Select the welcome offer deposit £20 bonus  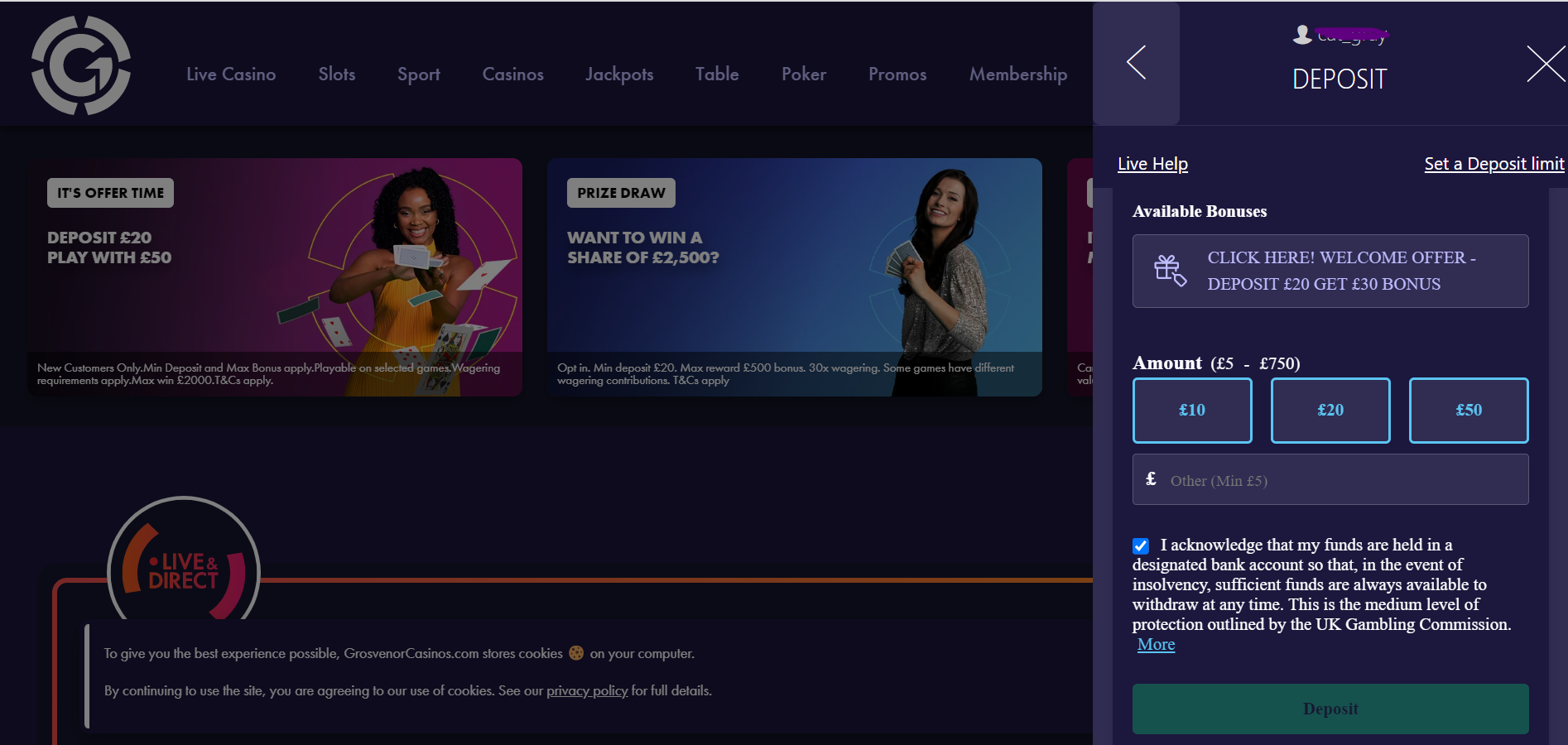[x=1330, y=271]
